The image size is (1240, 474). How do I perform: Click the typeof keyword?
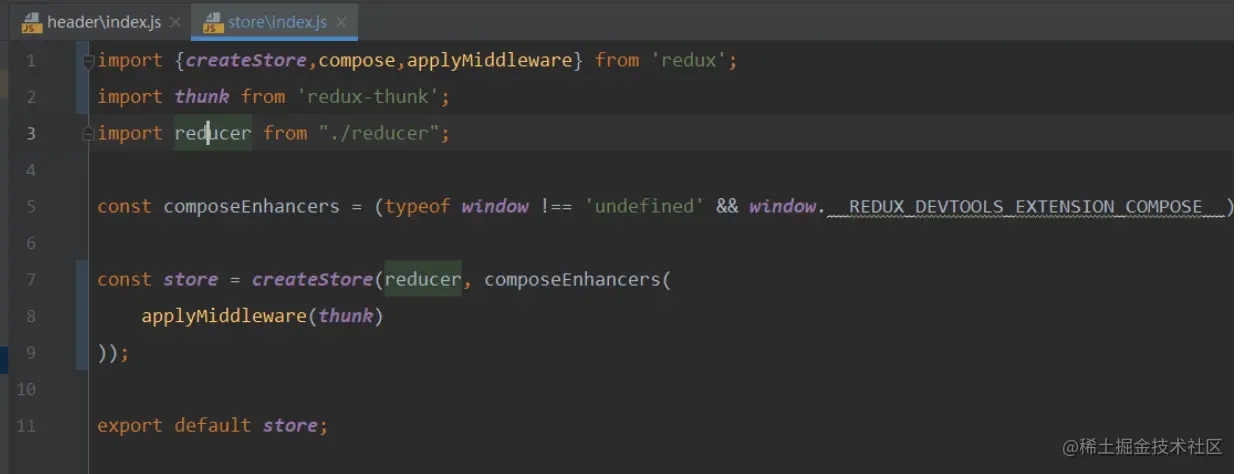(418, 207)
